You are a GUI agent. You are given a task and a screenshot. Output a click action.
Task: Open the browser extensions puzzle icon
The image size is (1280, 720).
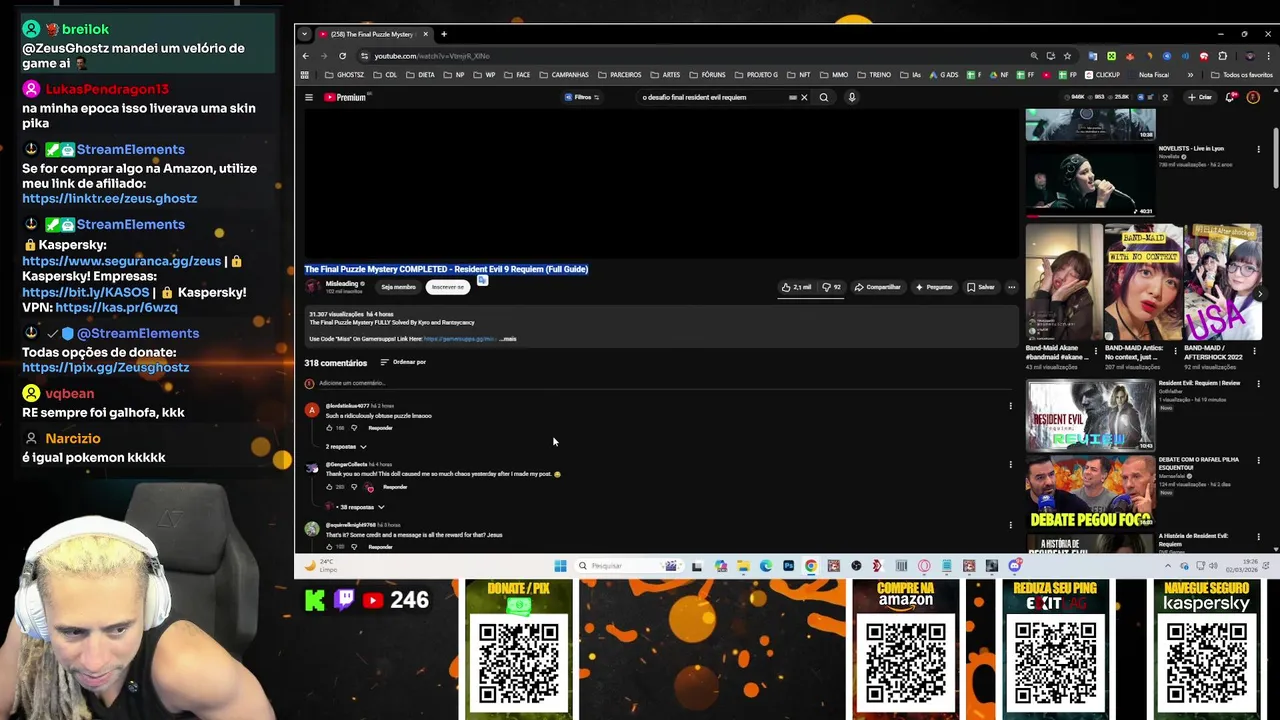pos(1222,56)
